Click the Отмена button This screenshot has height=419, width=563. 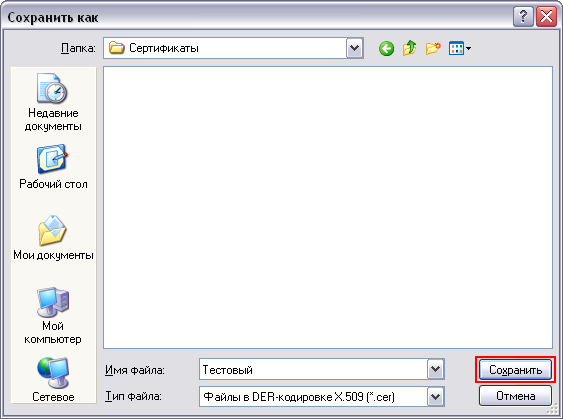(x=515, y=396)
